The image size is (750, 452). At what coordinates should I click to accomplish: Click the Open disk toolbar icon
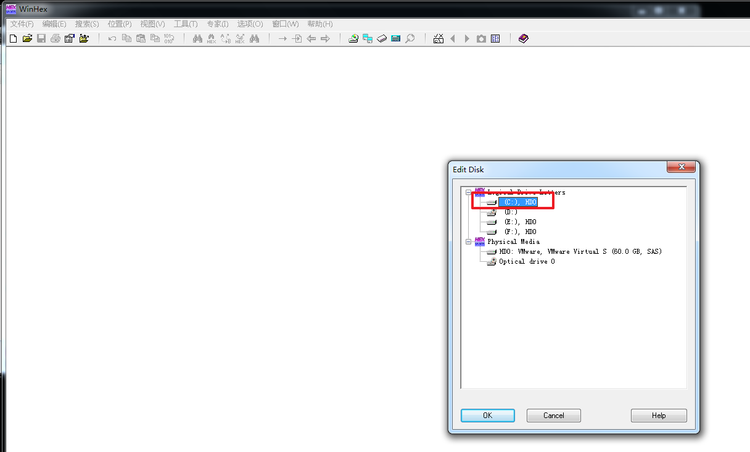click(353, 39)
